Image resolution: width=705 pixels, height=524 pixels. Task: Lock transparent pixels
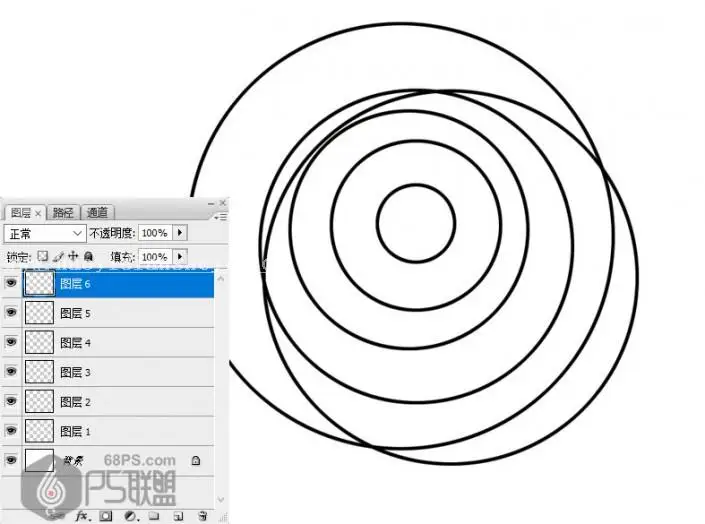[42, 256]
